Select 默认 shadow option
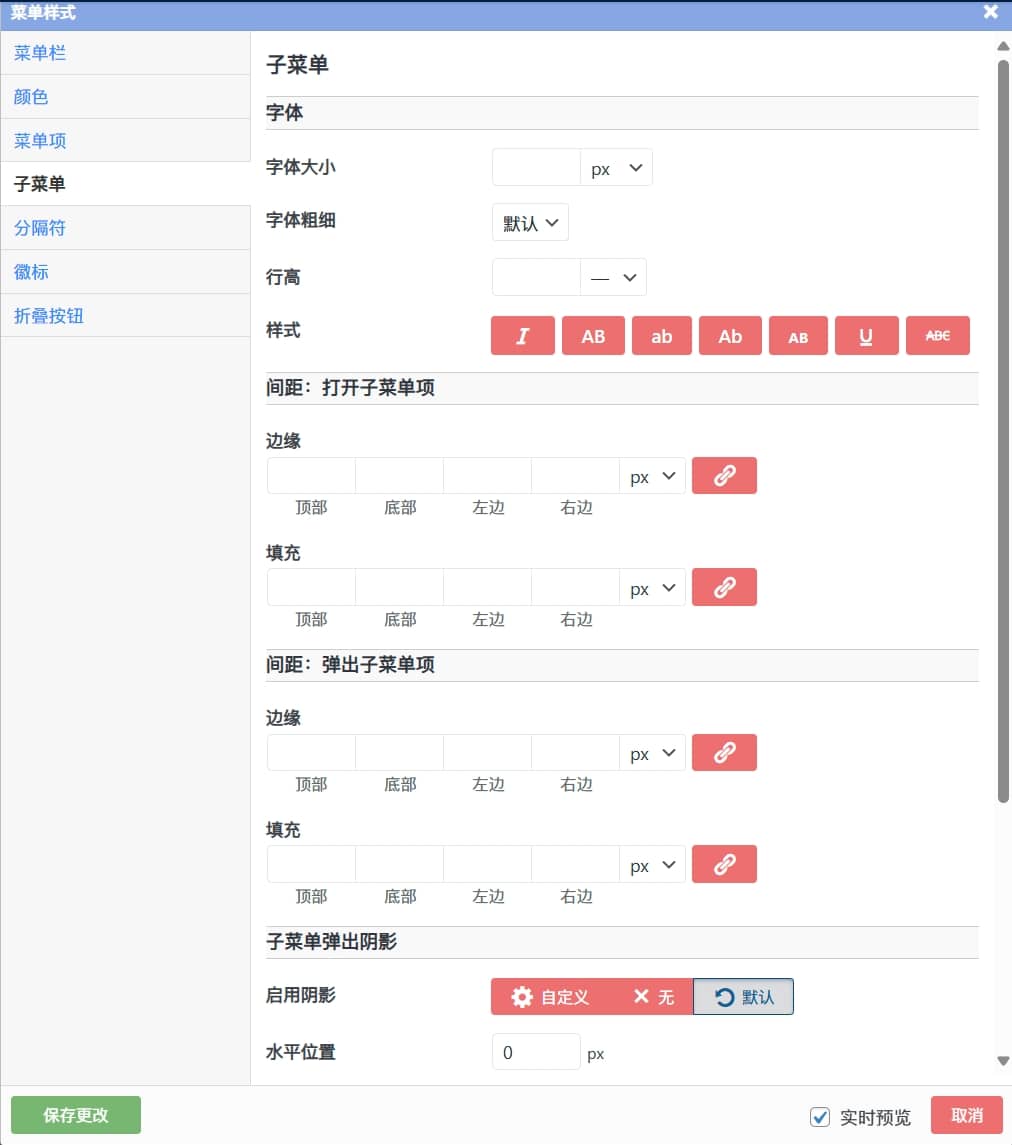 744,997
